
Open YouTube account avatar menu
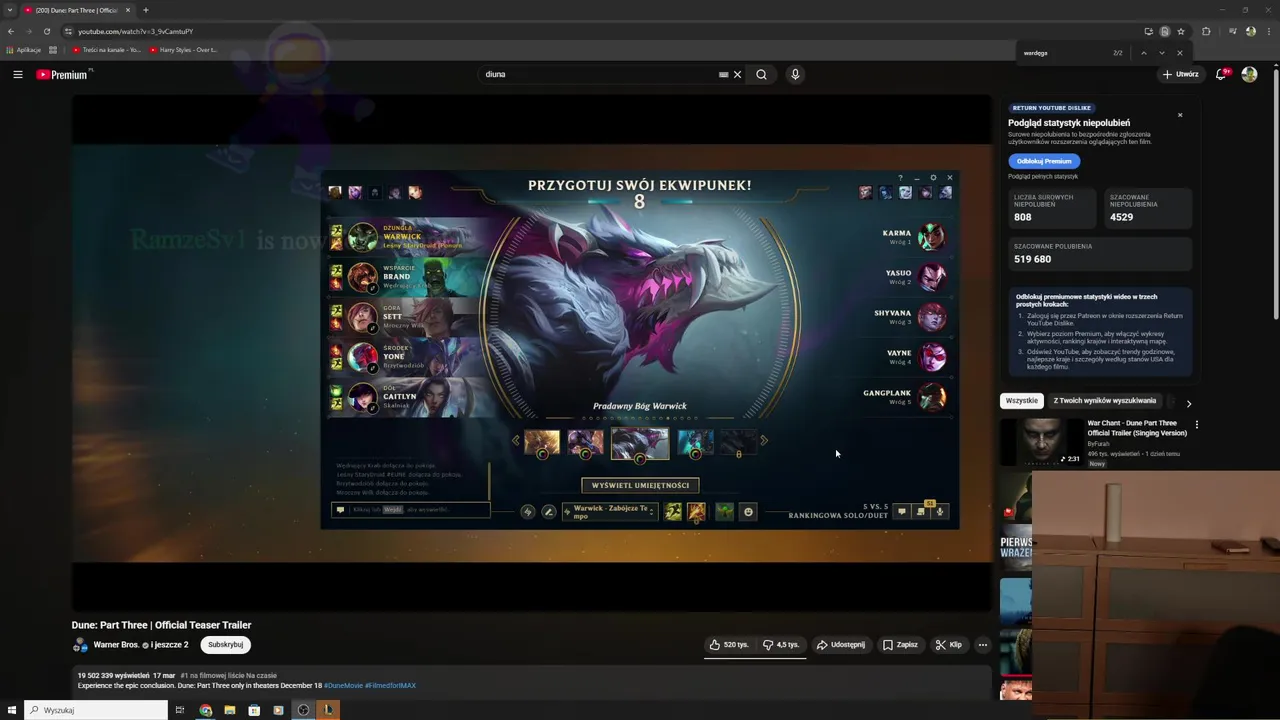1249,74
